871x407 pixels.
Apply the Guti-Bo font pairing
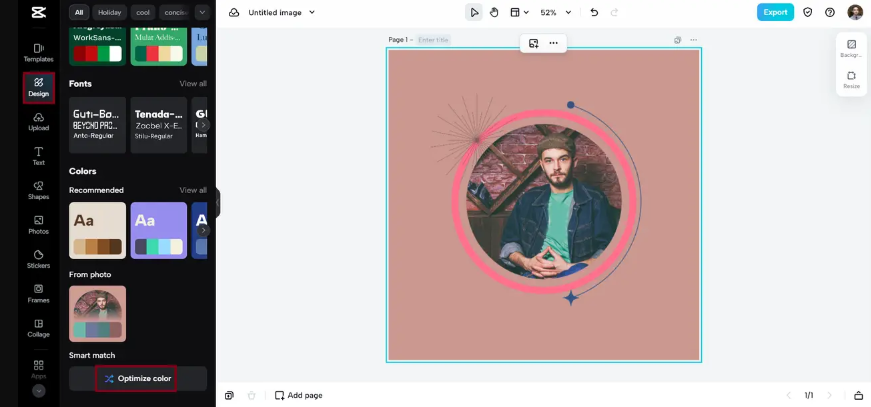[97, 125]
